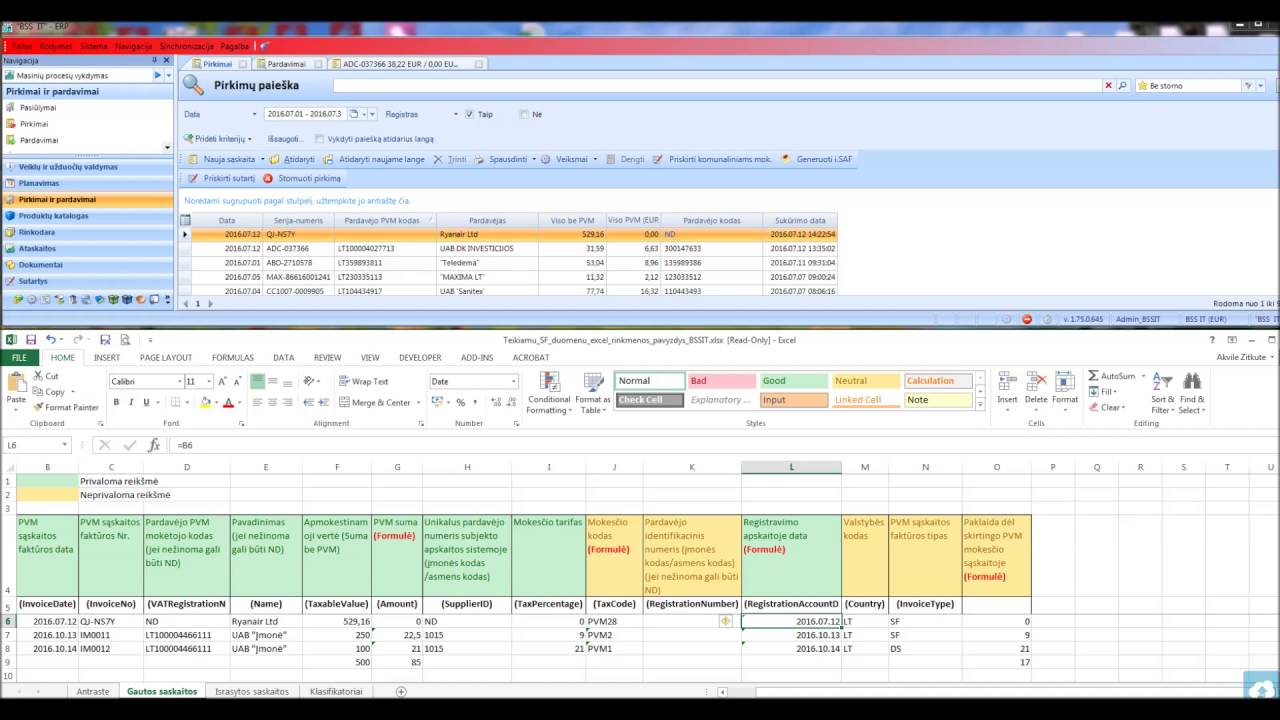1280x720 pixels.
Task: Click the Conditional Formatting icon
Action: pyautogui.click(x=549, y=382)
